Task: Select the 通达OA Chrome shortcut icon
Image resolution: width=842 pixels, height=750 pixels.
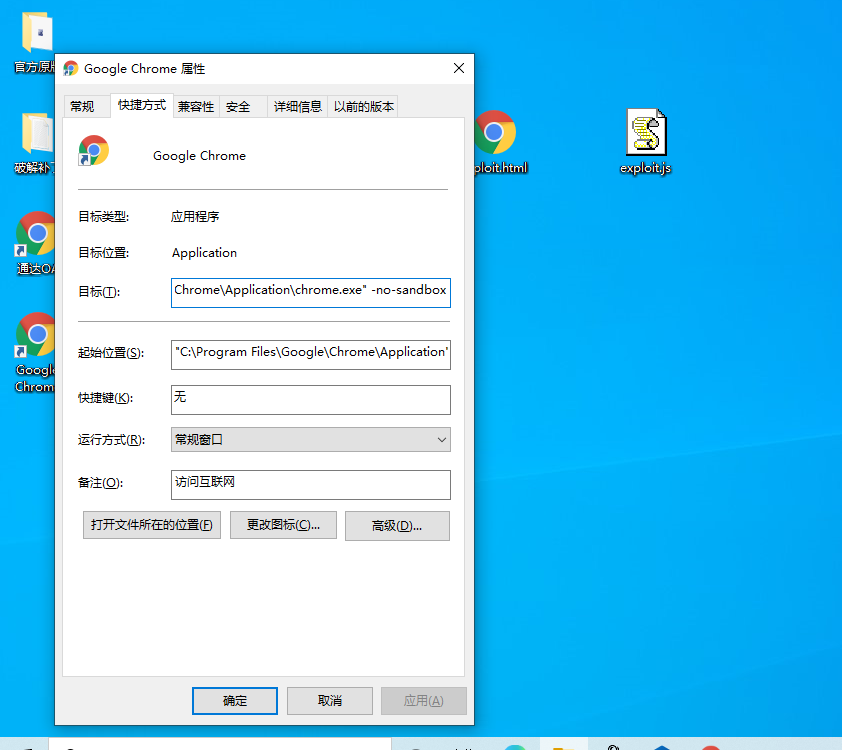Action: (35, 234)
